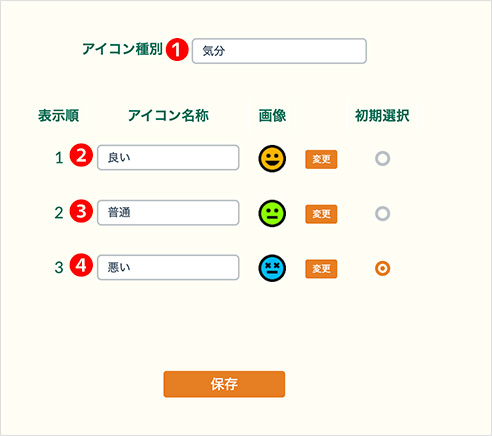The image size is (492, 436).
Task: Click red numbered marker 2
Action: [x=81, y=155]
